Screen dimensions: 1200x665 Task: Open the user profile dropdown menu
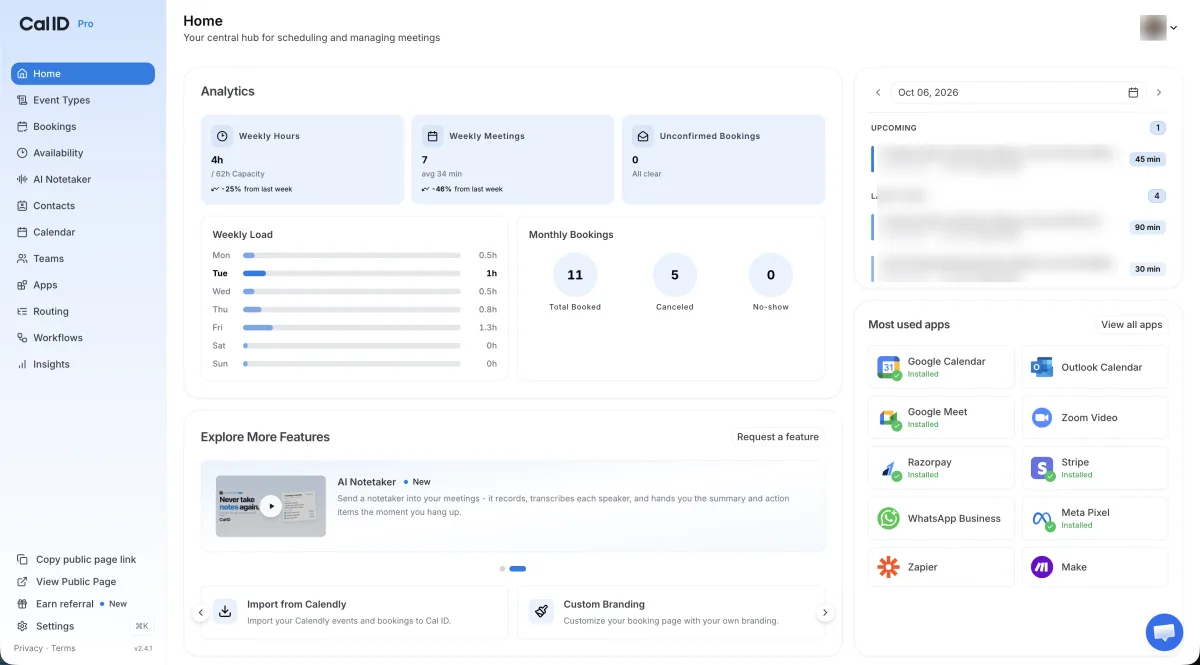[1159, 28]
